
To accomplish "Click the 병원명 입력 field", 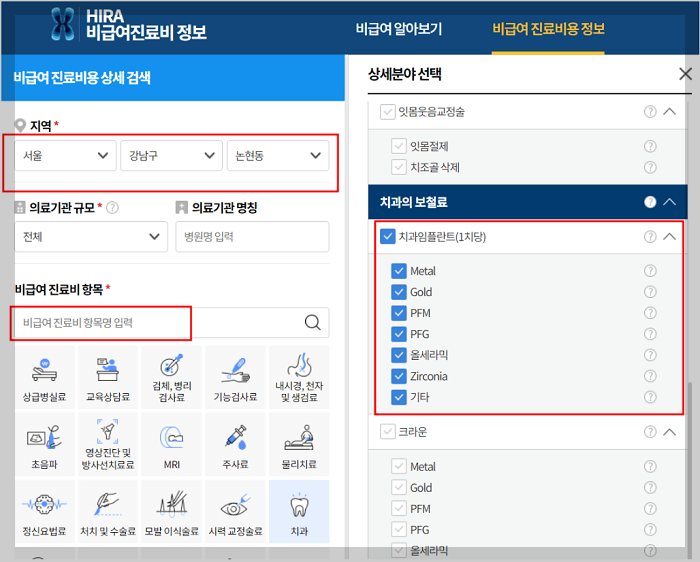I will [252, 237].
